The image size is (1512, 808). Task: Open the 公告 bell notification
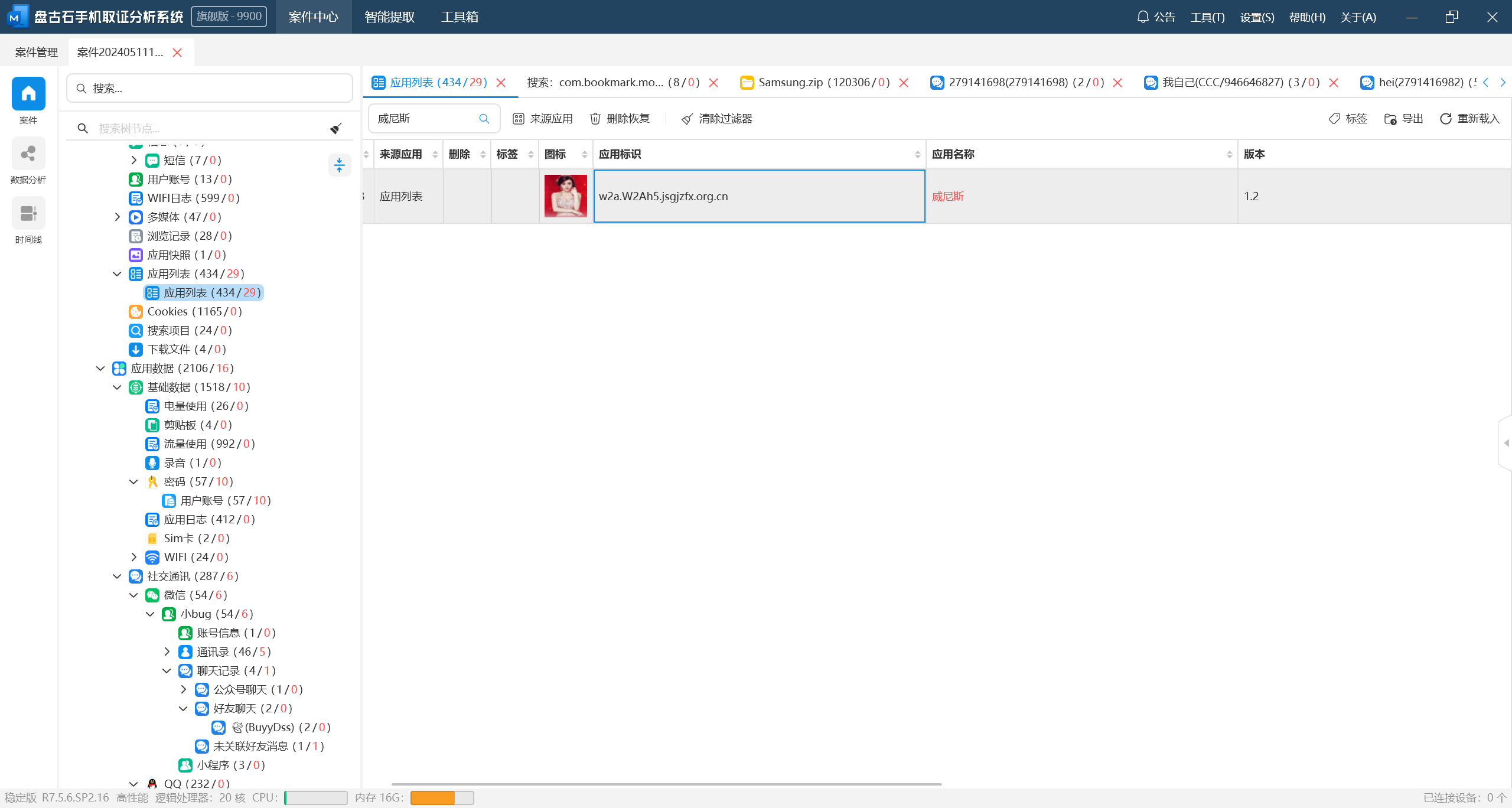(x=1143, y=17)
